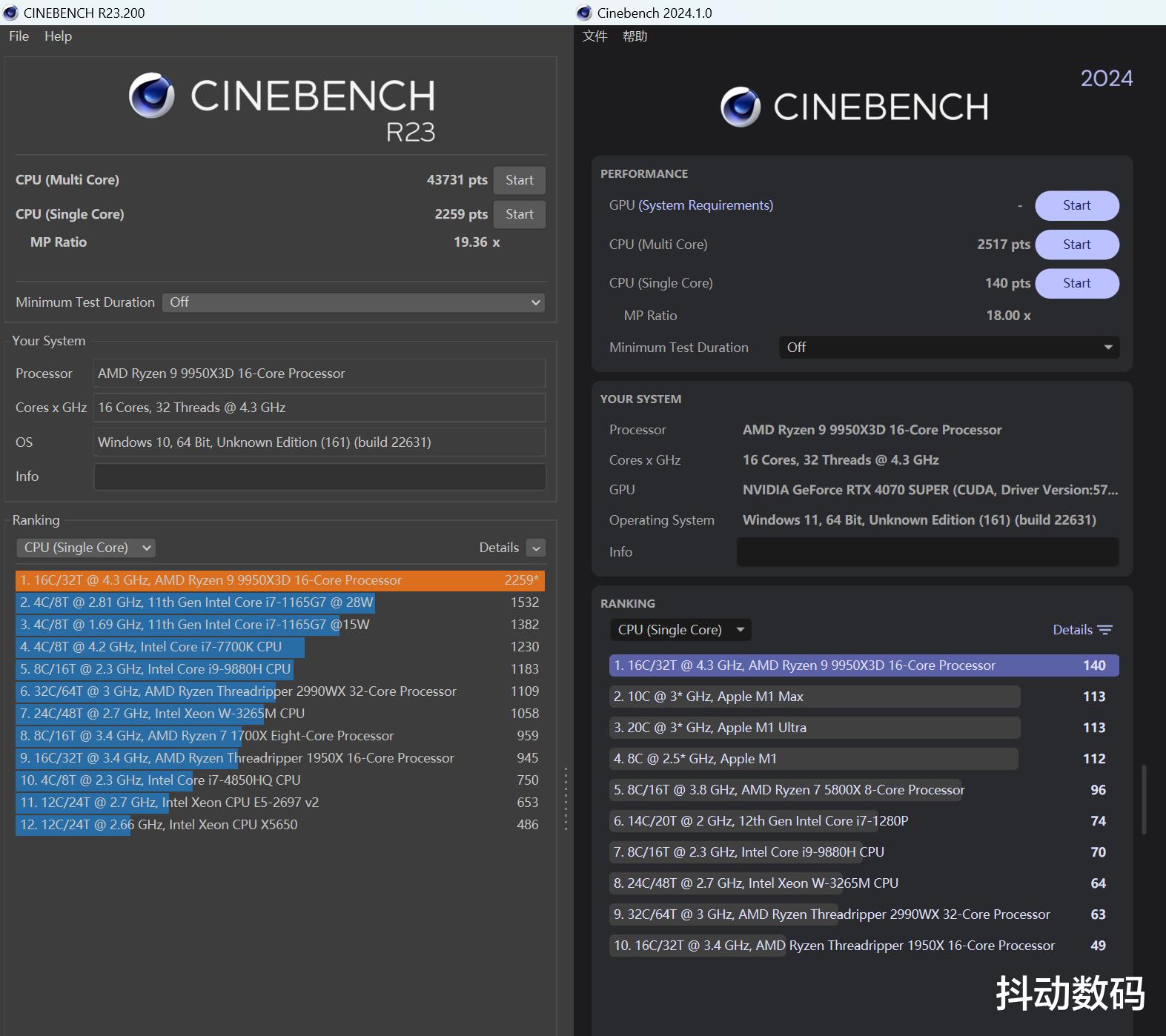Open File menu in Cinebench R23
This screenshot has height=1036, width=1166.
pyautogui.click(x=19, y=36)
